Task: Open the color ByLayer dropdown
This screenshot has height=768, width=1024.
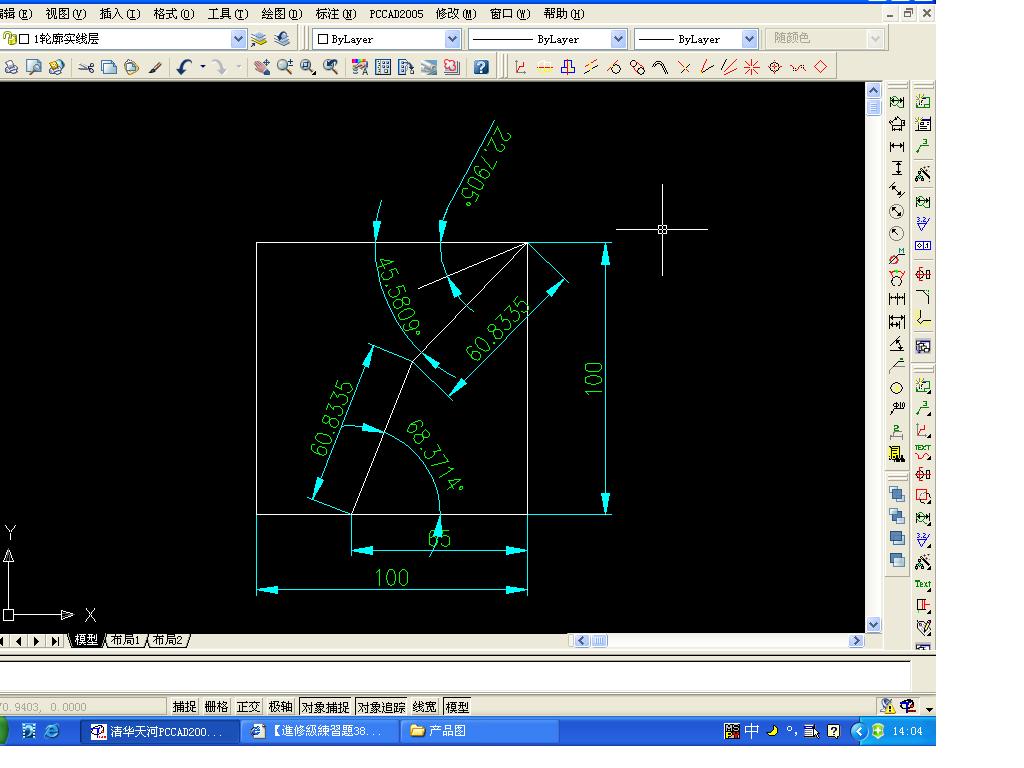Action: point(453,39)
